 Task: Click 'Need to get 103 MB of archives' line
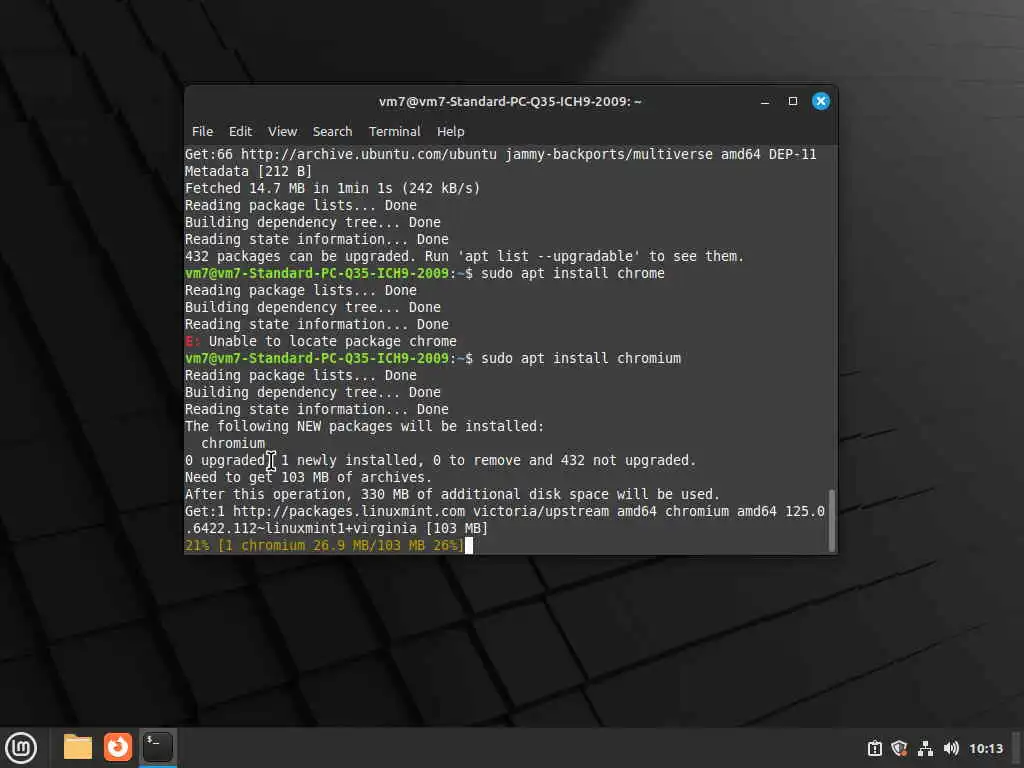click(x=308, y=477)
